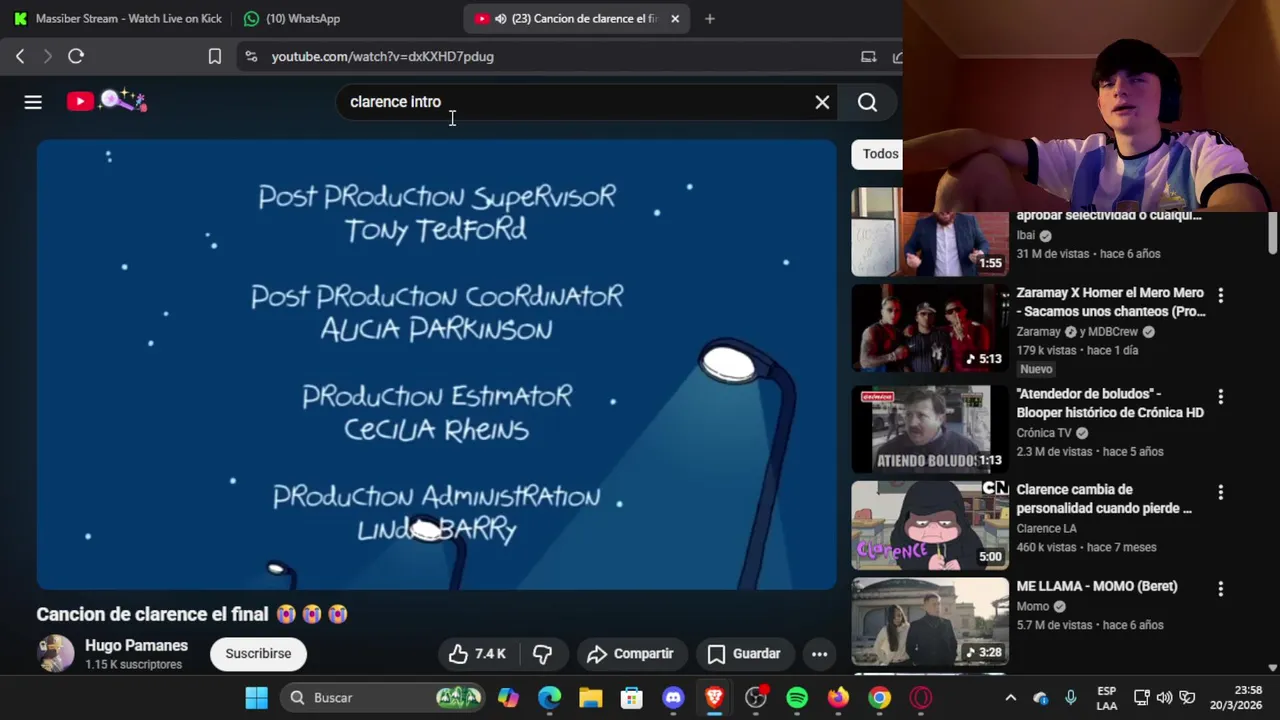Launch Microsoft Edge from the taskbar
The height and width of the screenshot is (720, 1280).
[x=550, y=698]
